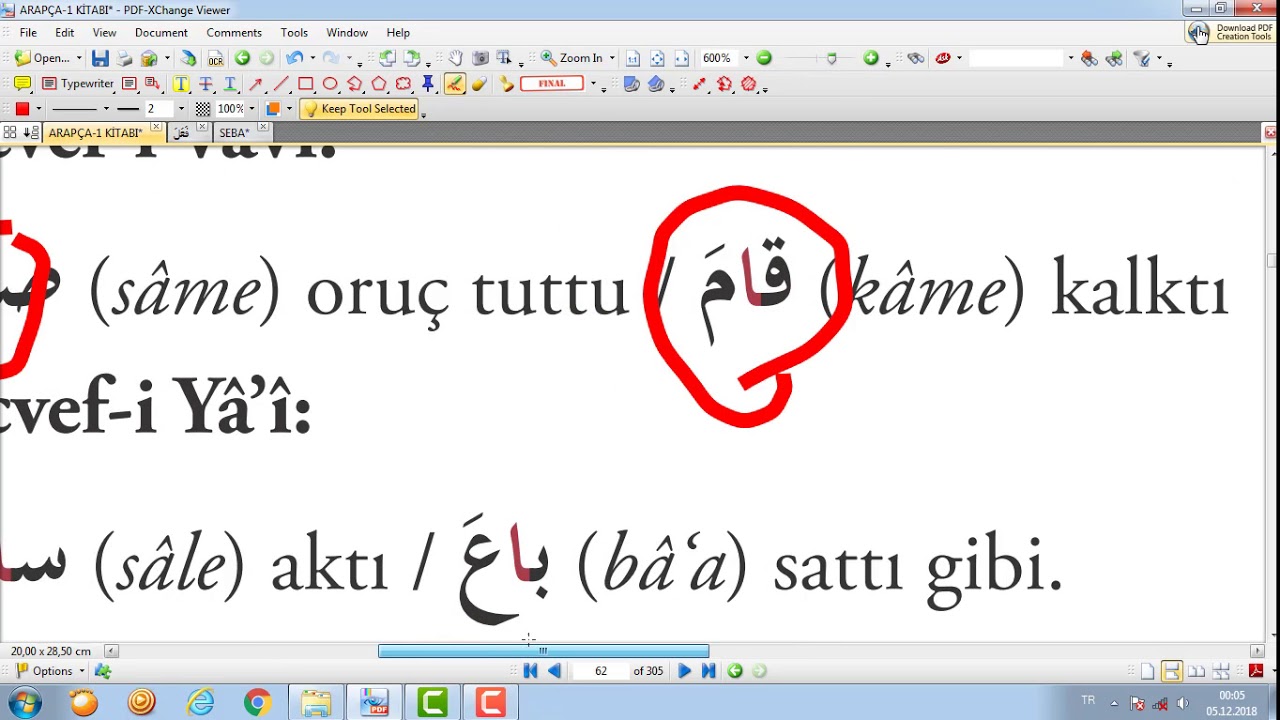1280x720 pixels.
Task: Click the green Zoom In plus button
Action: click(x=871, y=58)
